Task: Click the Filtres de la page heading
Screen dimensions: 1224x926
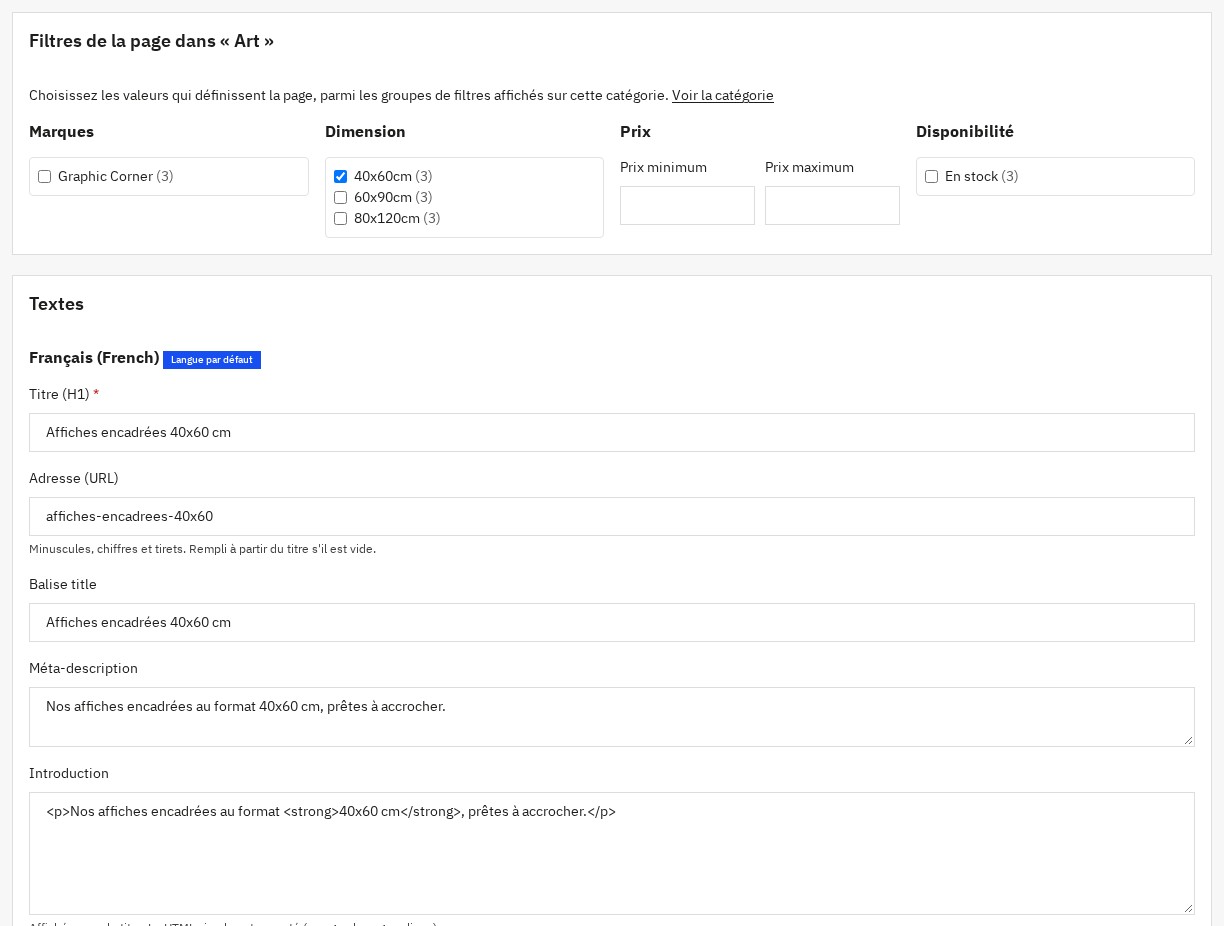Action: point(151,41)
